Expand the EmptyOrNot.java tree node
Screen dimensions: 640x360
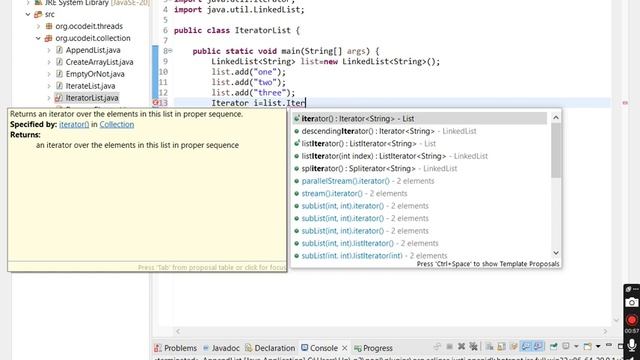[49, 74]
